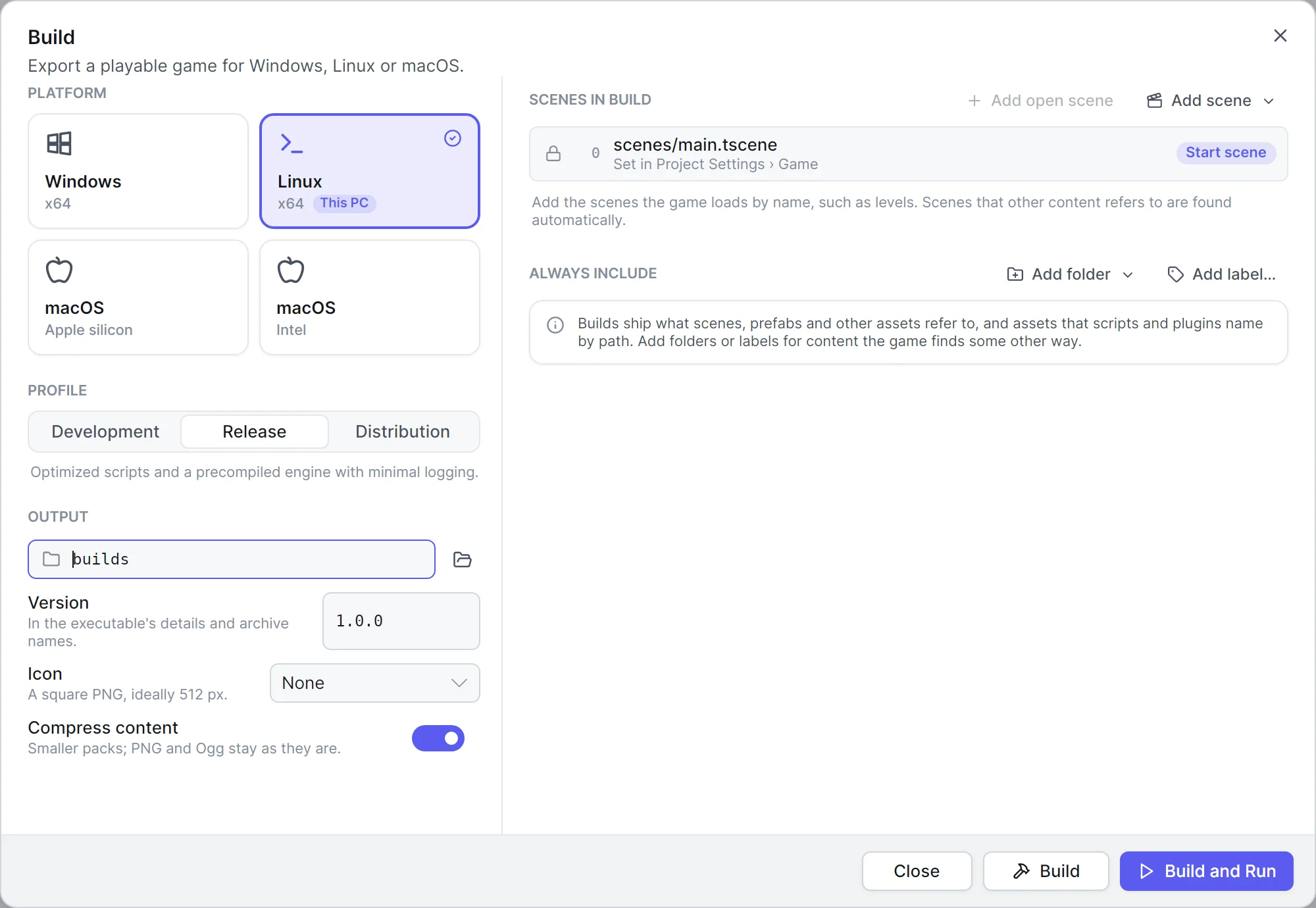The image size is (1316, 908).
Task: Click the Add label tag icon
Action: pyautogui.click(x=1175, y=274)
